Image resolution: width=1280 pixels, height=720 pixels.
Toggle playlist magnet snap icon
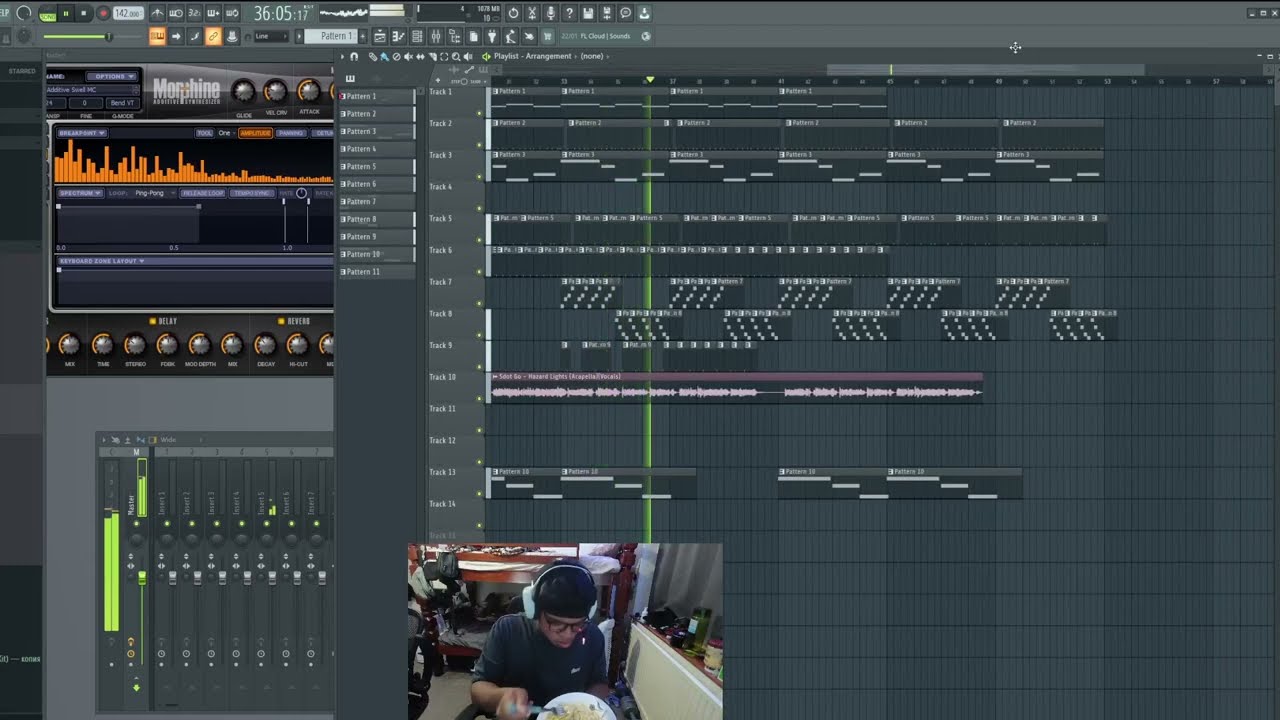(353, 57)
